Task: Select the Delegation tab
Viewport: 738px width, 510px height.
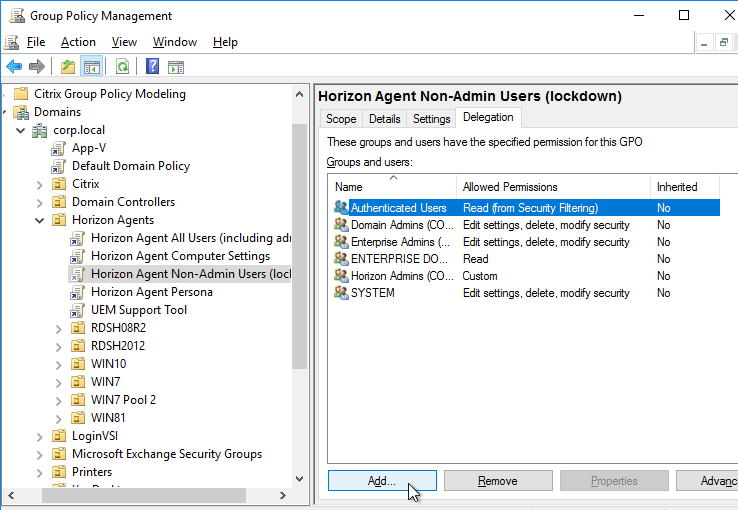Action: coord(488,117)
